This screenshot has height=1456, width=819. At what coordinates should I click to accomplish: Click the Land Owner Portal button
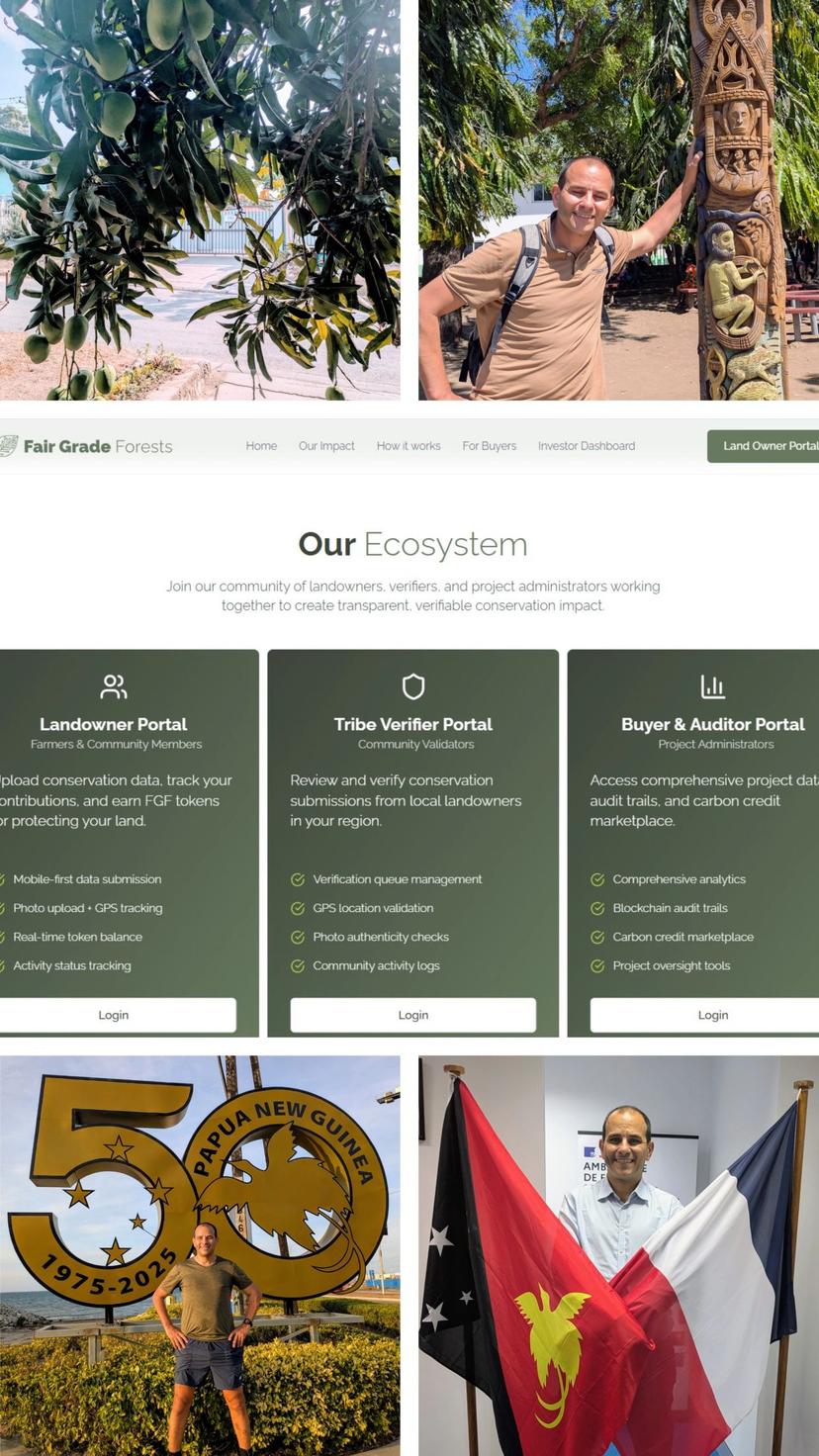764,446
